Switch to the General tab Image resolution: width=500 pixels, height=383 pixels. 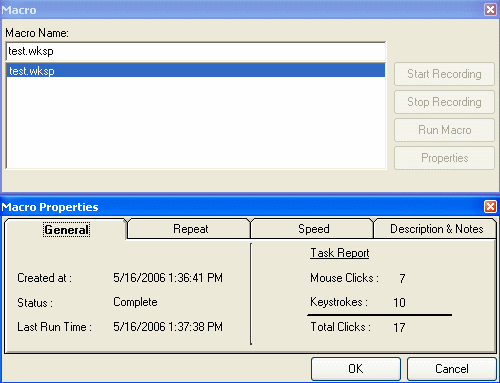66,229
